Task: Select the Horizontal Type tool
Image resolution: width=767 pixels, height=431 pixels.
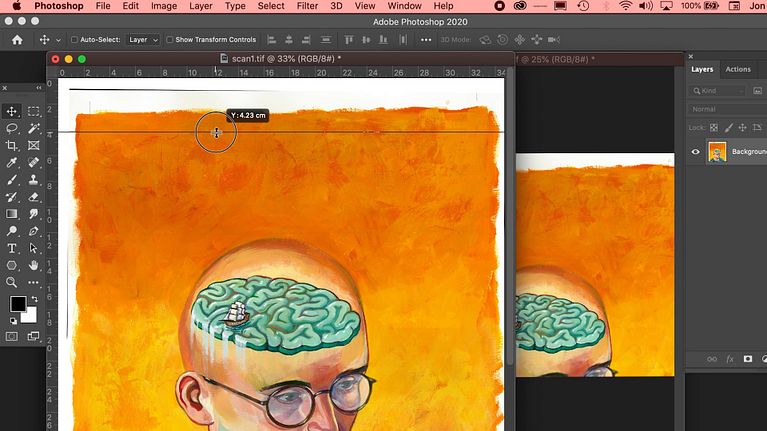Action: (12, 247)
